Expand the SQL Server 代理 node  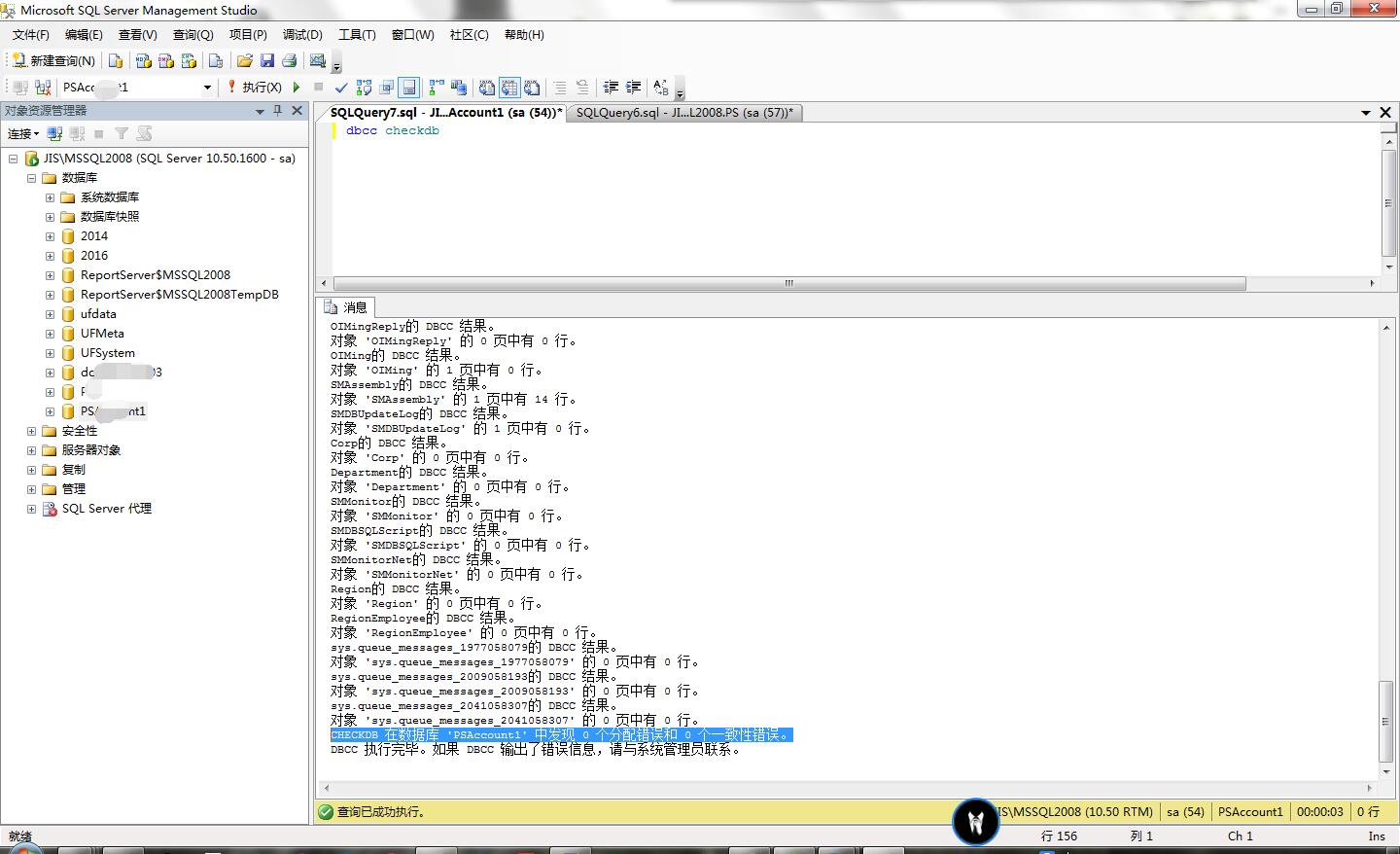tap(31, 509)
